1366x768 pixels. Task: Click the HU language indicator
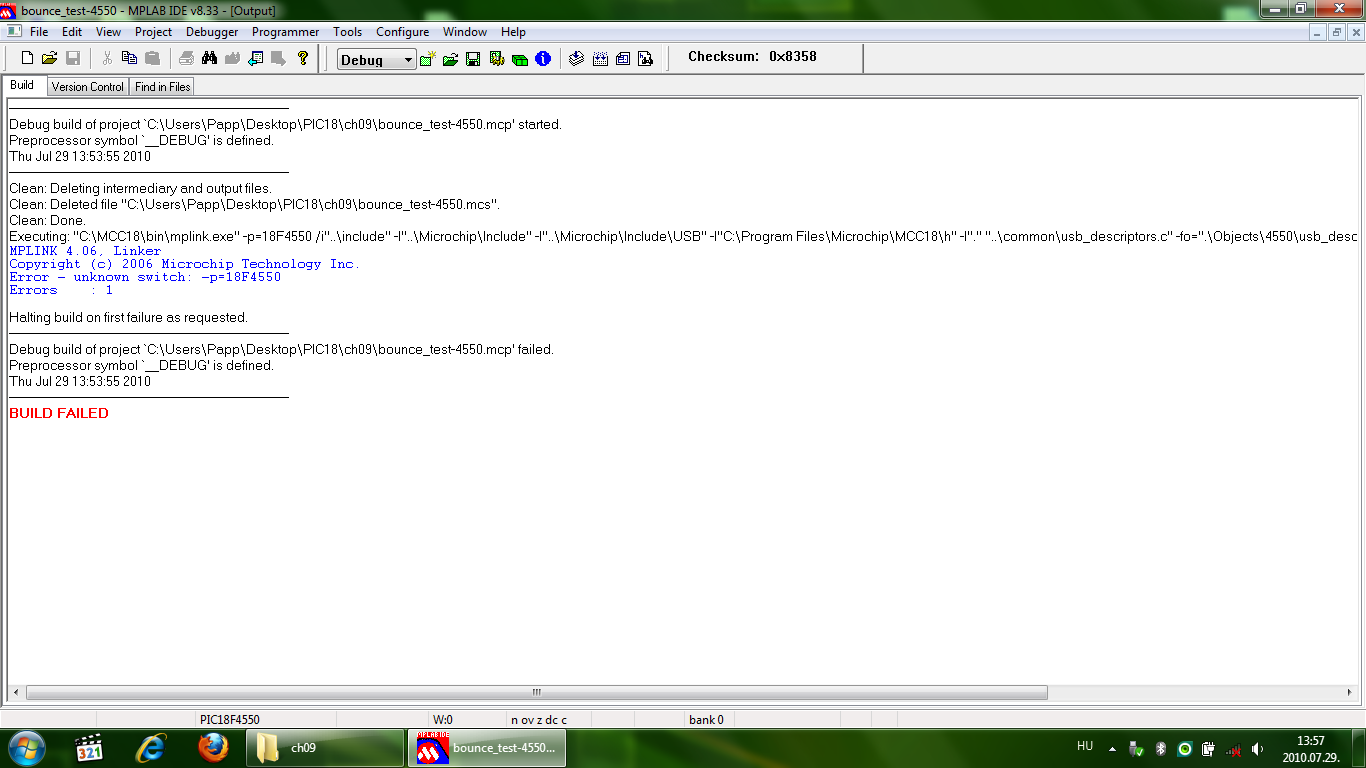pos(1085,746)
